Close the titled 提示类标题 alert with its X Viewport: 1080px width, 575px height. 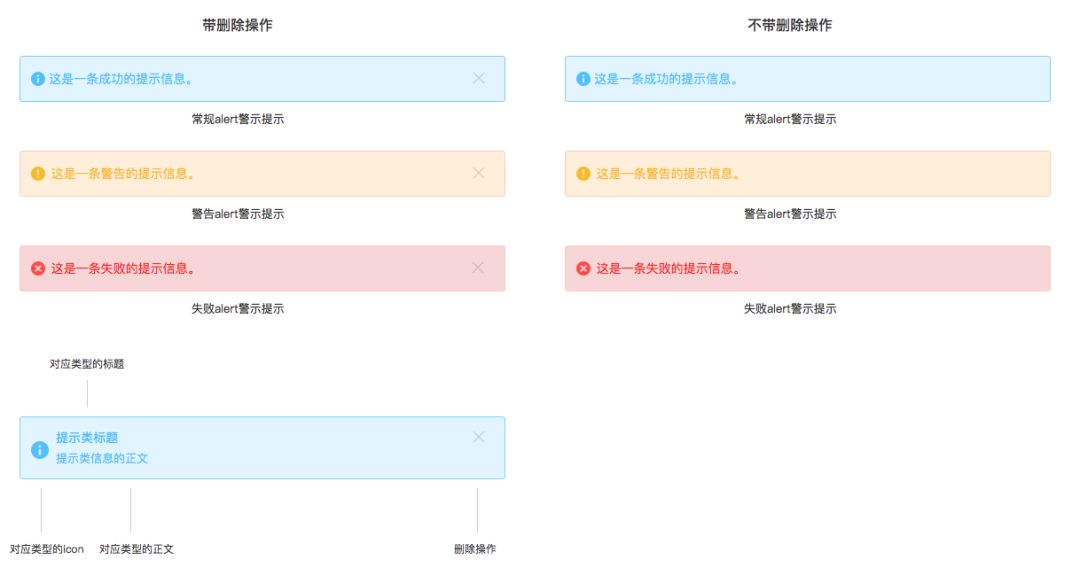click(x=478, y=437)
